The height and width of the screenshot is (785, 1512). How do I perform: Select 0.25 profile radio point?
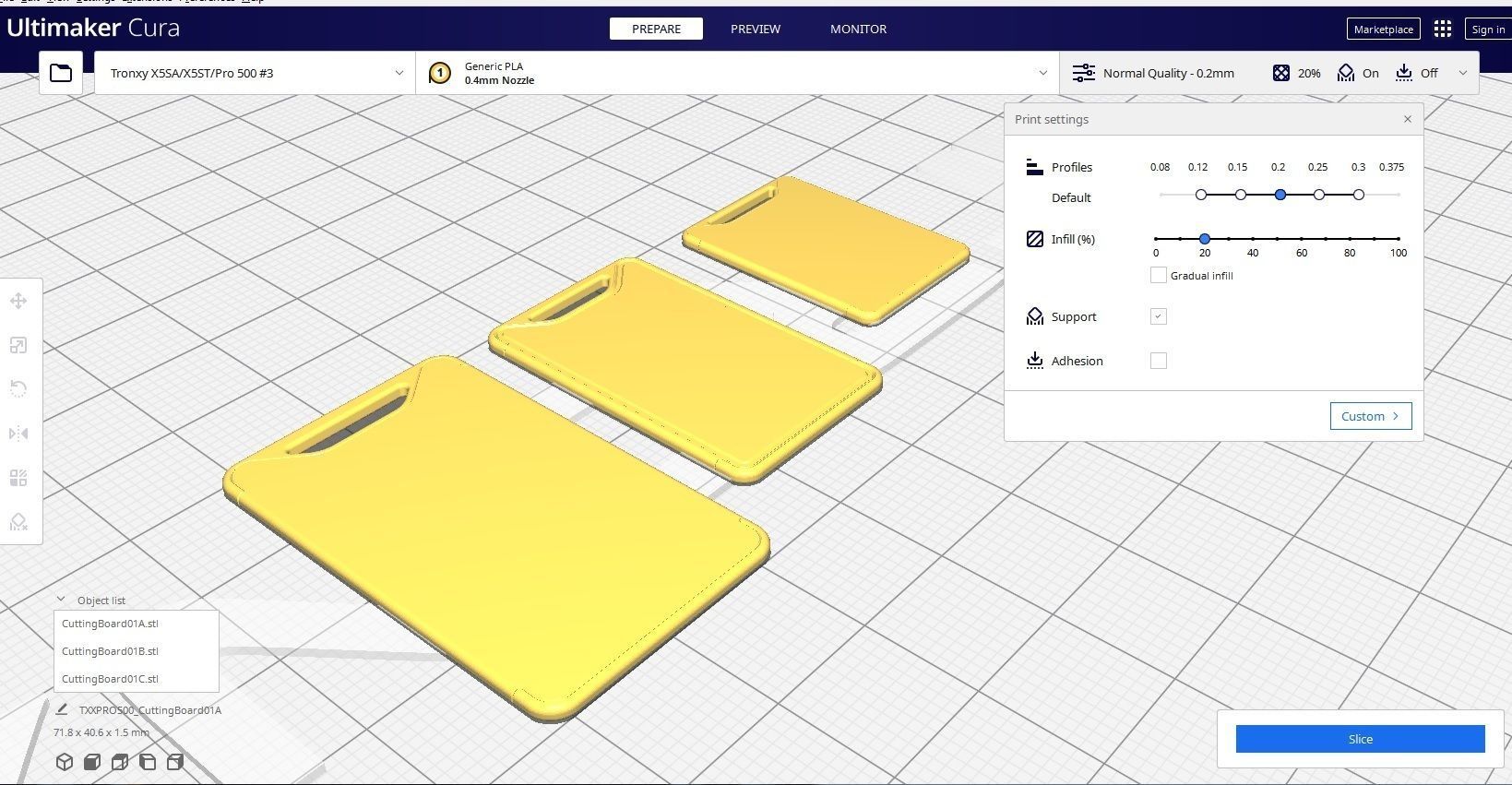[x=1319, y=195]
